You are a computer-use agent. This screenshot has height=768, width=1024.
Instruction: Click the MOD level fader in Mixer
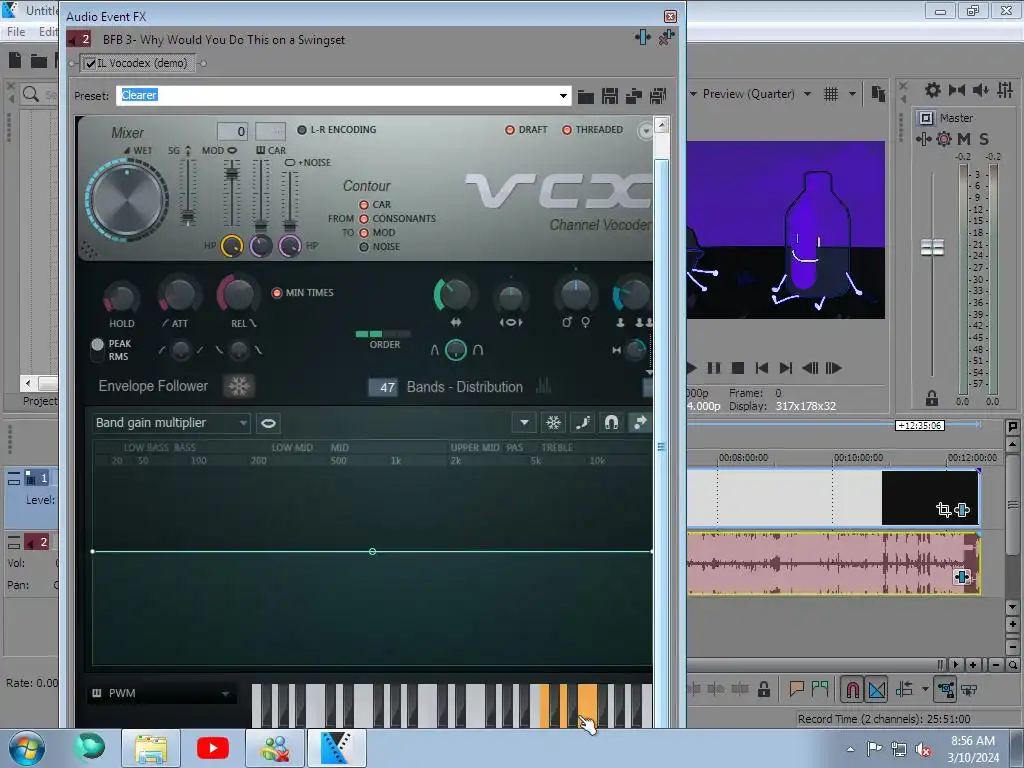point(232,174)
